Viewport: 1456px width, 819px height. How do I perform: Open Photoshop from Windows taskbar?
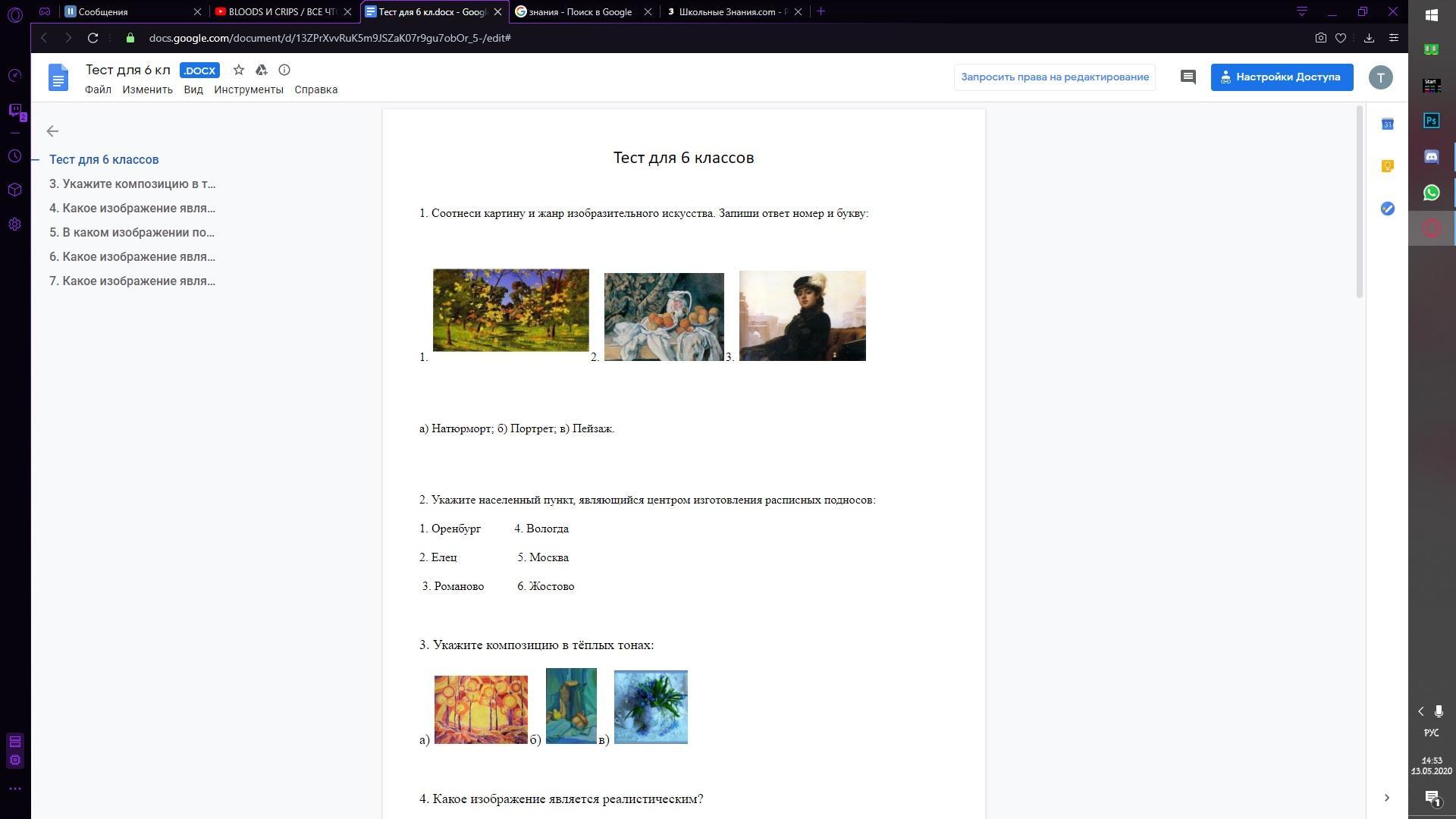[1431, 121]
